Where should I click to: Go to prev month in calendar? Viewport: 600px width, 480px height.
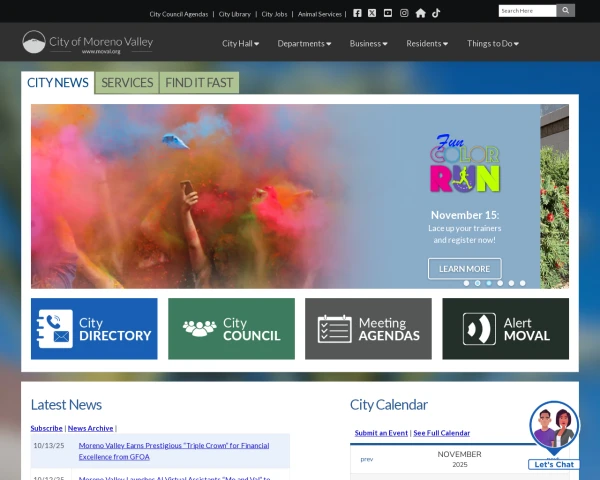pyautogui.click(x=367, y=459)
